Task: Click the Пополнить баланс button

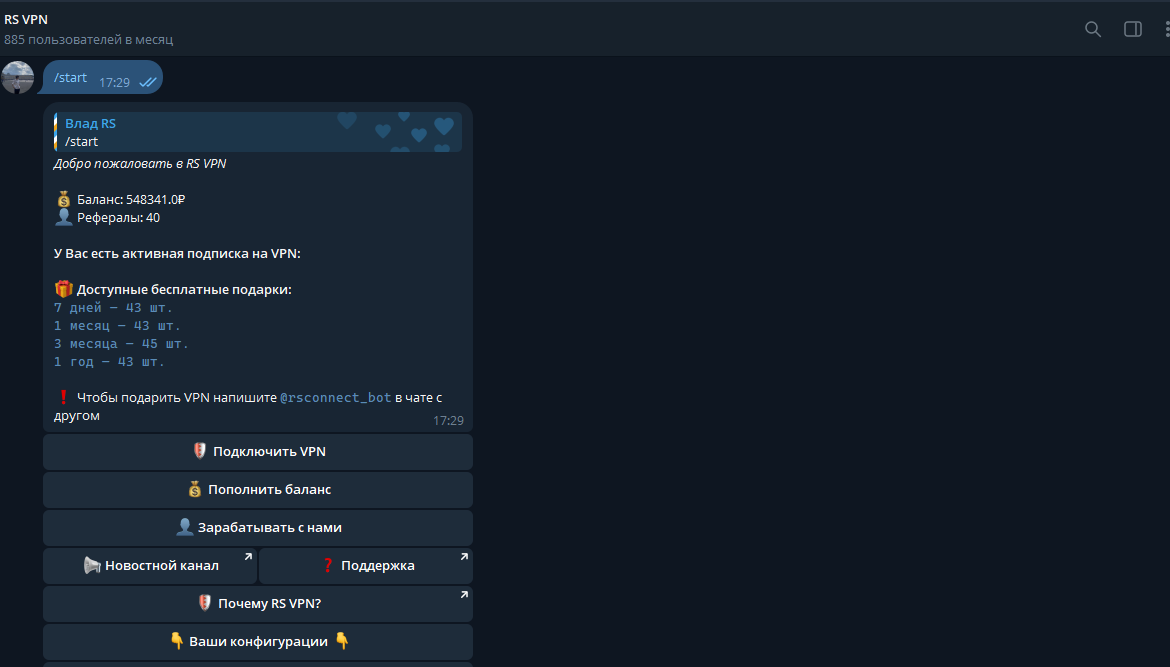Action: pyautogui.click(x=257, y=489)
